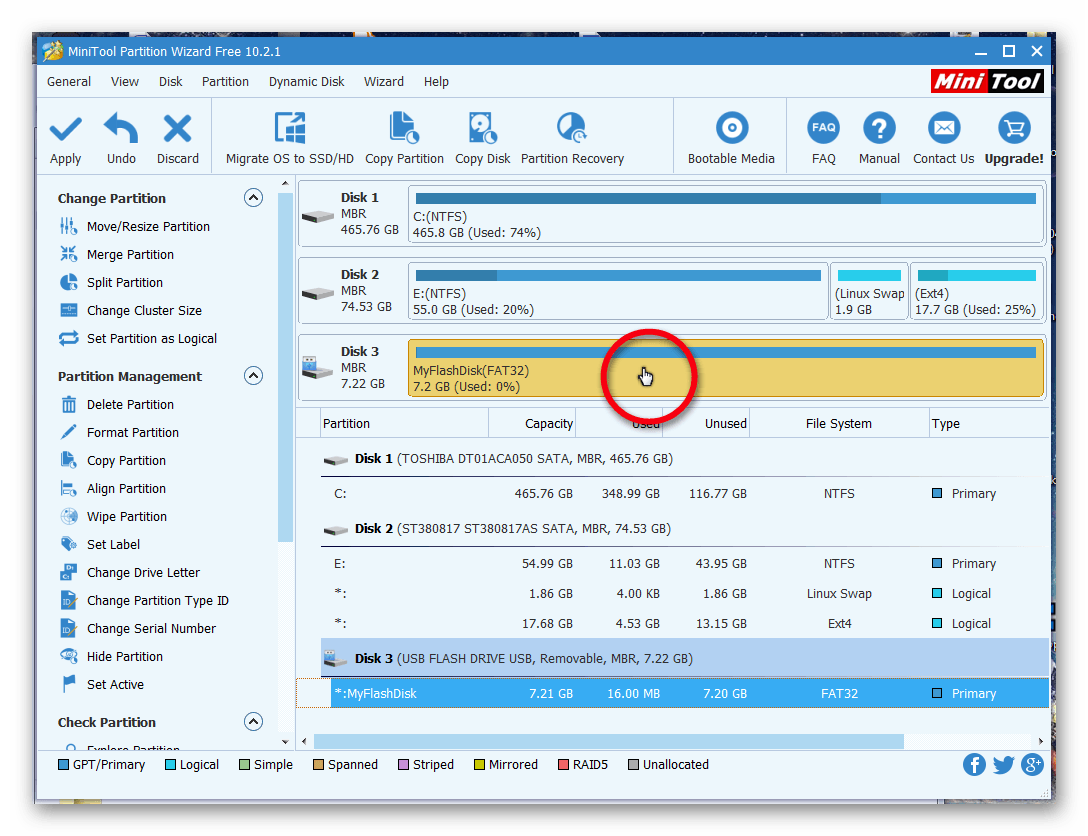The width and height of the screenshot is (1088, 836).
Task: Click Format Partition in sidebar
Action: 132,433
